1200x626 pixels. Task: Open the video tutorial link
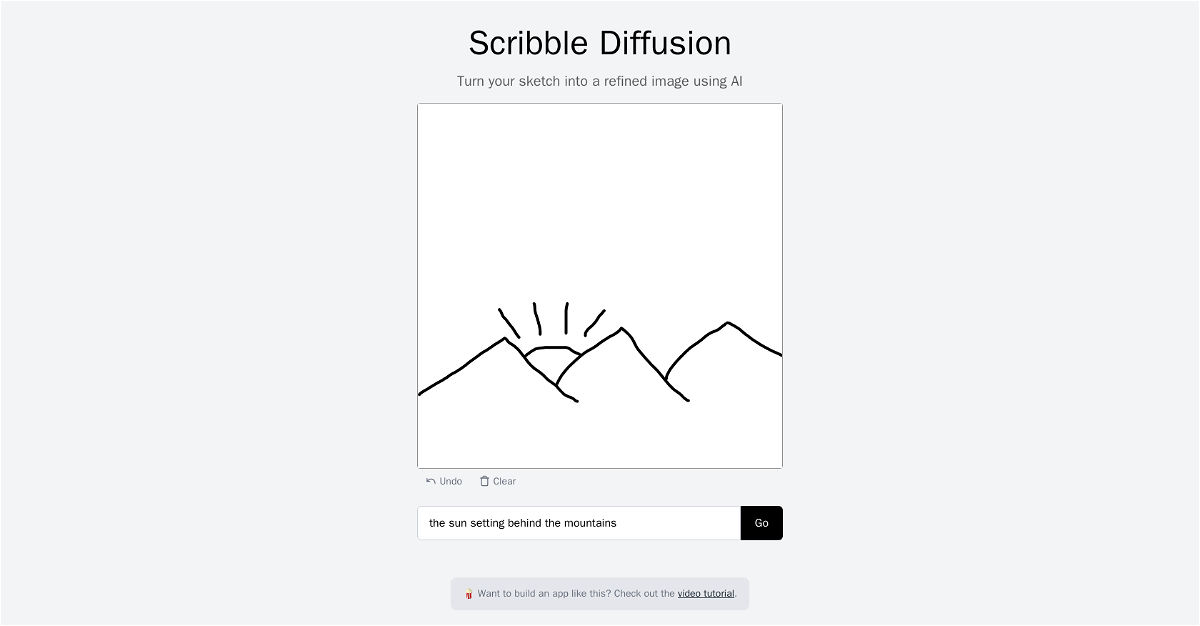[x=706, y=593]
